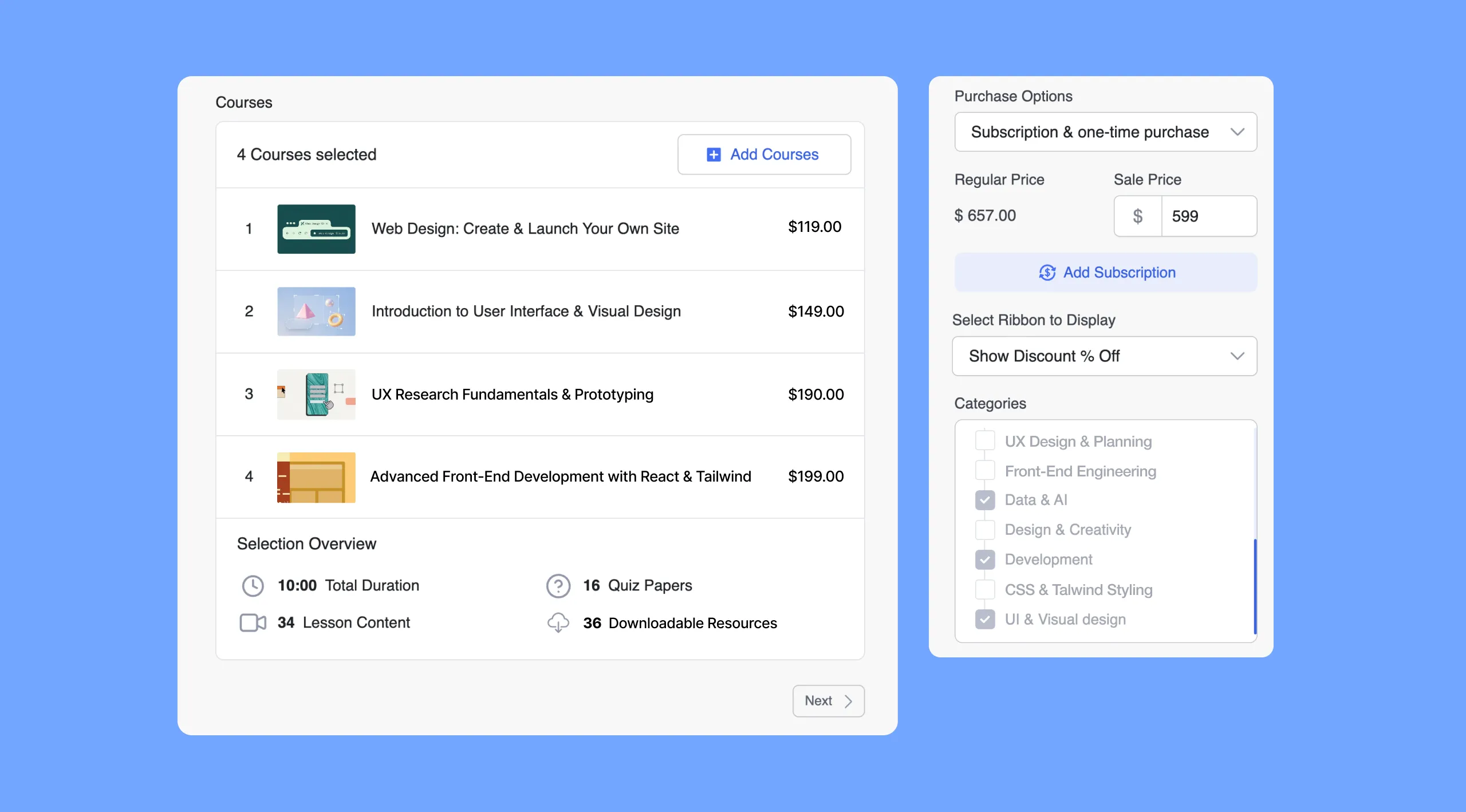Open the Show Discount % Off ribbon dropdown
This screenshot has height=812, width=1466.
(1105, 356)
